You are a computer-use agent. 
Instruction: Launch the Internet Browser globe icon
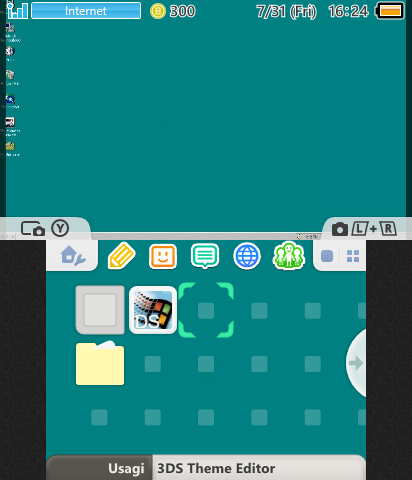tap(247, 256)
